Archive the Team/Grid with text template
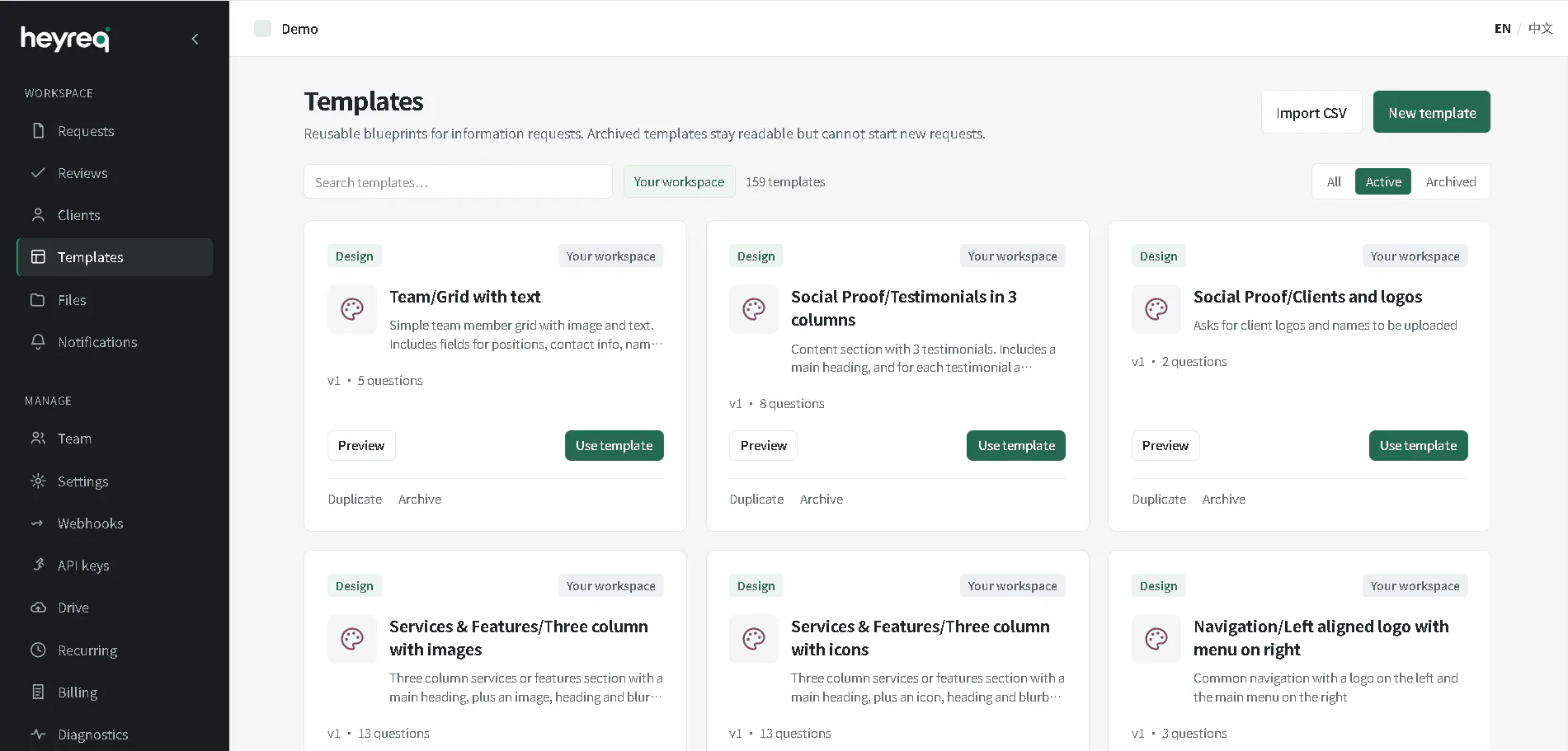1568x751 pixels. [419, 499]
